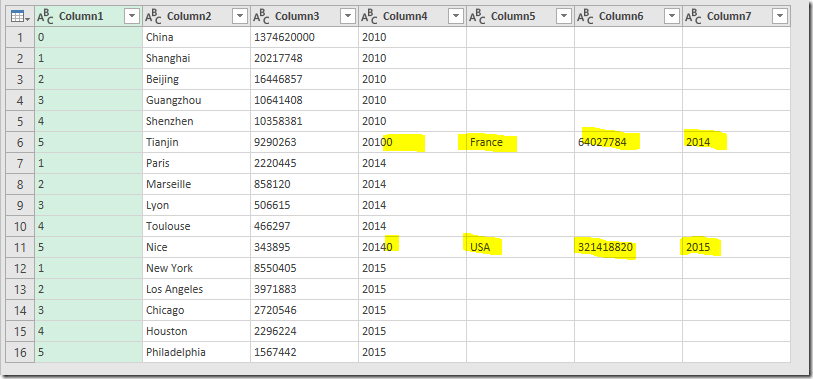Click the 3971883 value
The height and width of the screenshot is (379, 813).
point(275,289)
